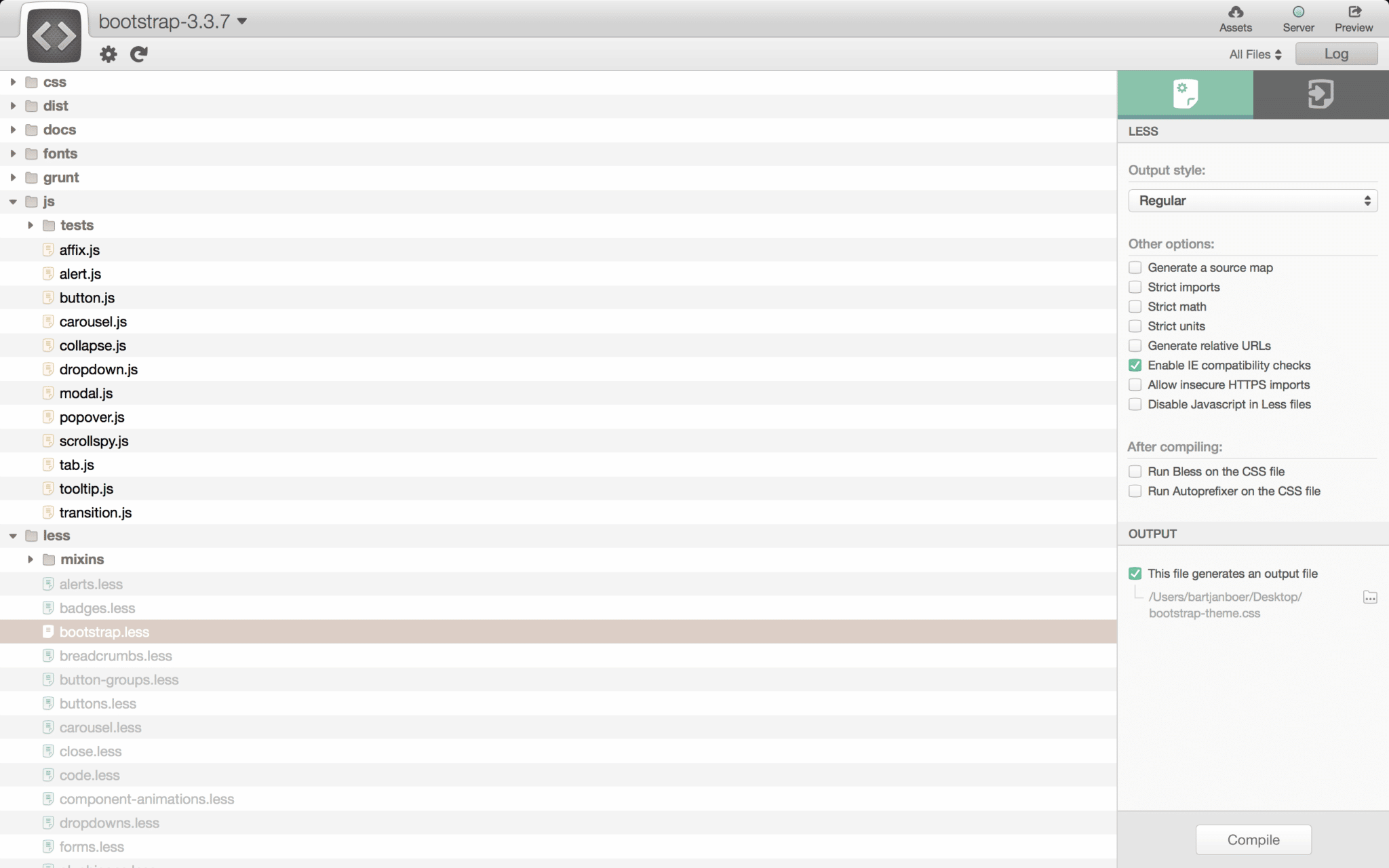Screen dimensions: 1389x868
Task: Select the All Files filter menu
Action: click(1253, 53)
